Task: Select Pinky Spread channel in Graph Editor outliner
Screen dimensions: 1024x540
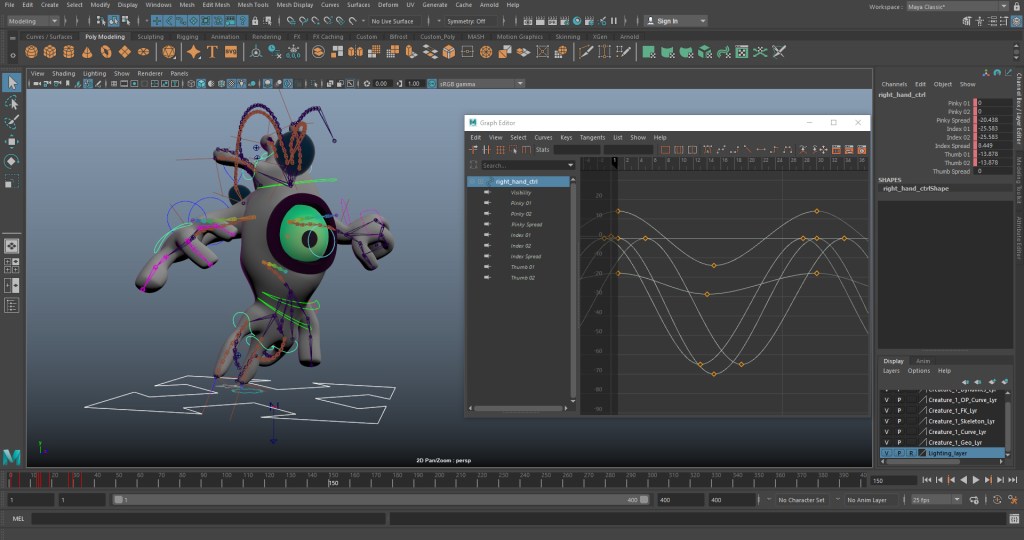Action: (x=526, y=224)
